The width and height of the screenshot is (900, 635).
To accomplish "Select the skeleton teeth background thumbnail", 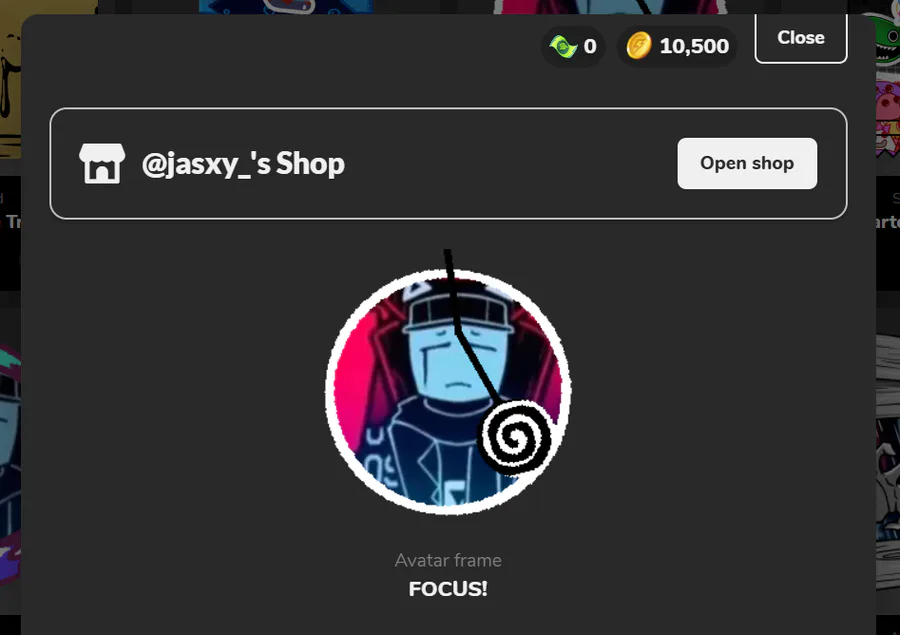I will click(888, 459).
